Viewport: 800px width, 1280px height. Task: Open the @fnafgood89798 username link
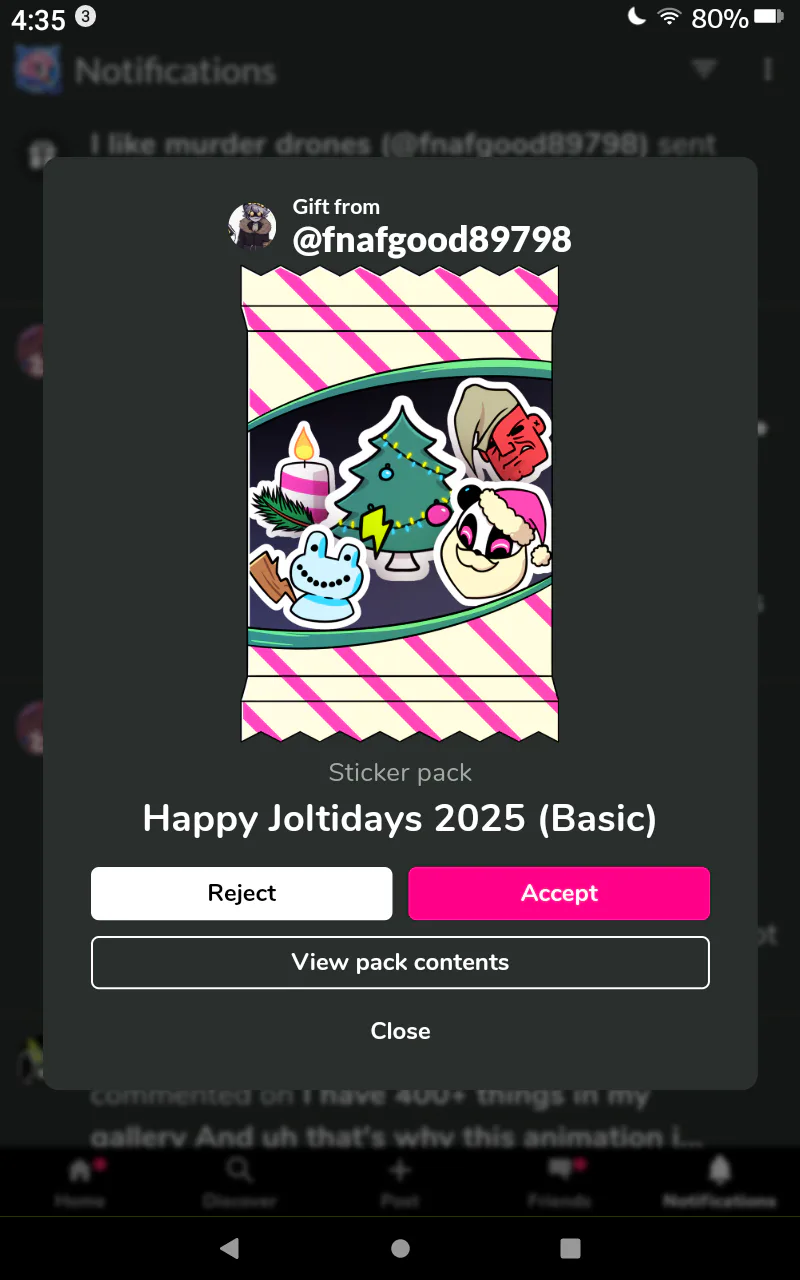pos(432,239)
